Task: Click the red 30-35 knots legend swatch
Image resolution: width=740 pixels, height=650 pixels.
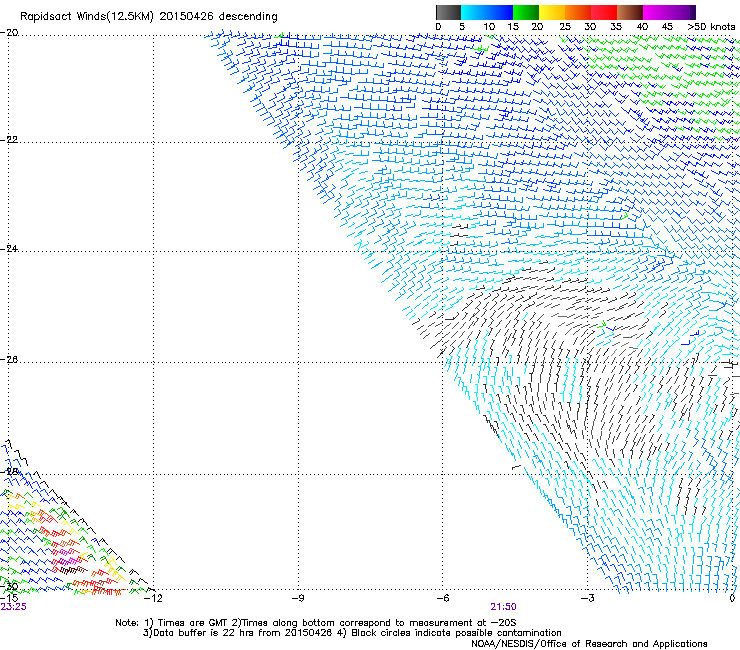Action: [x=604, y=12]
